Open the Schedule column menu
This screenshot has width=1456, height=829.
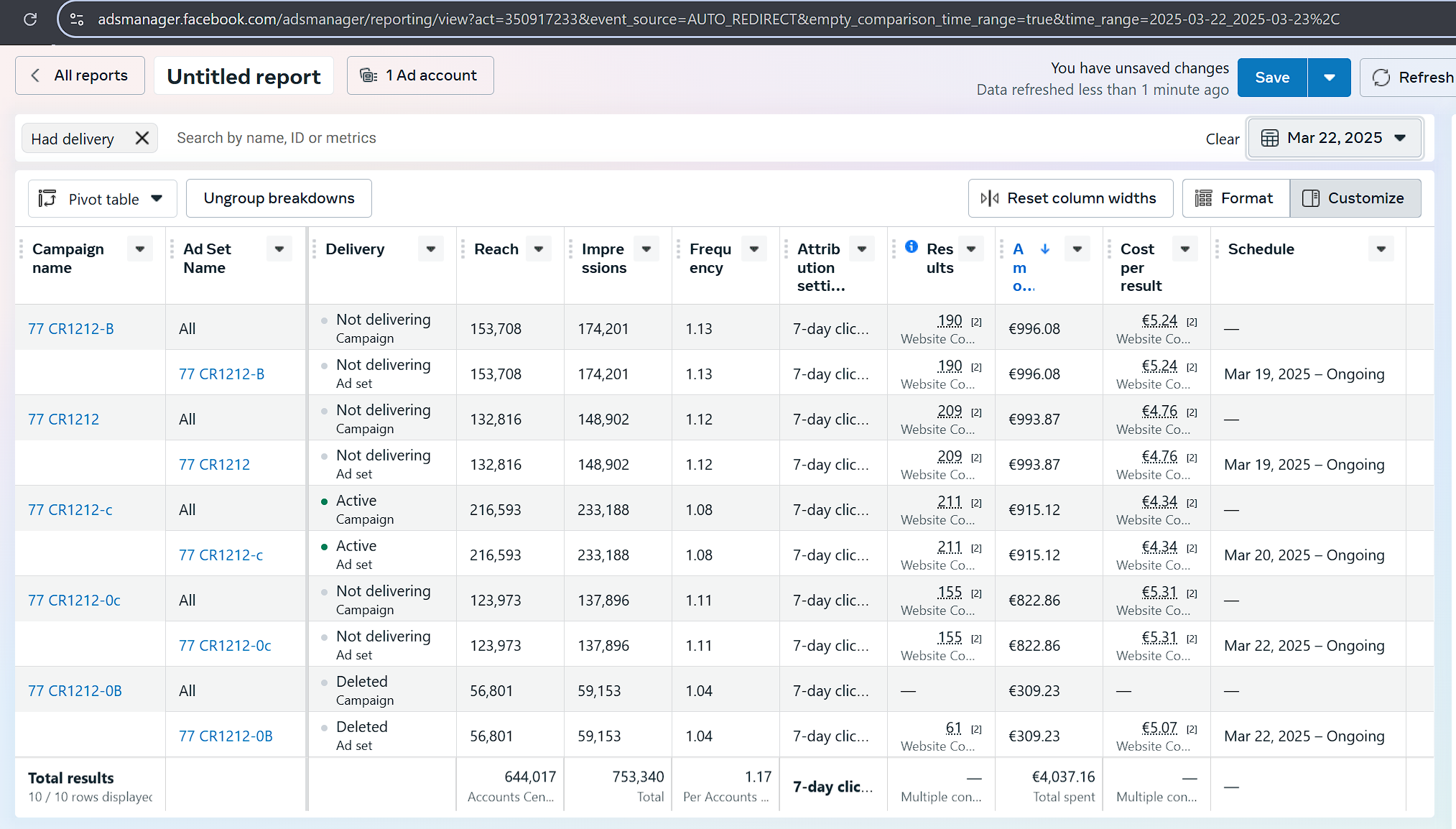pos(1381,249)
